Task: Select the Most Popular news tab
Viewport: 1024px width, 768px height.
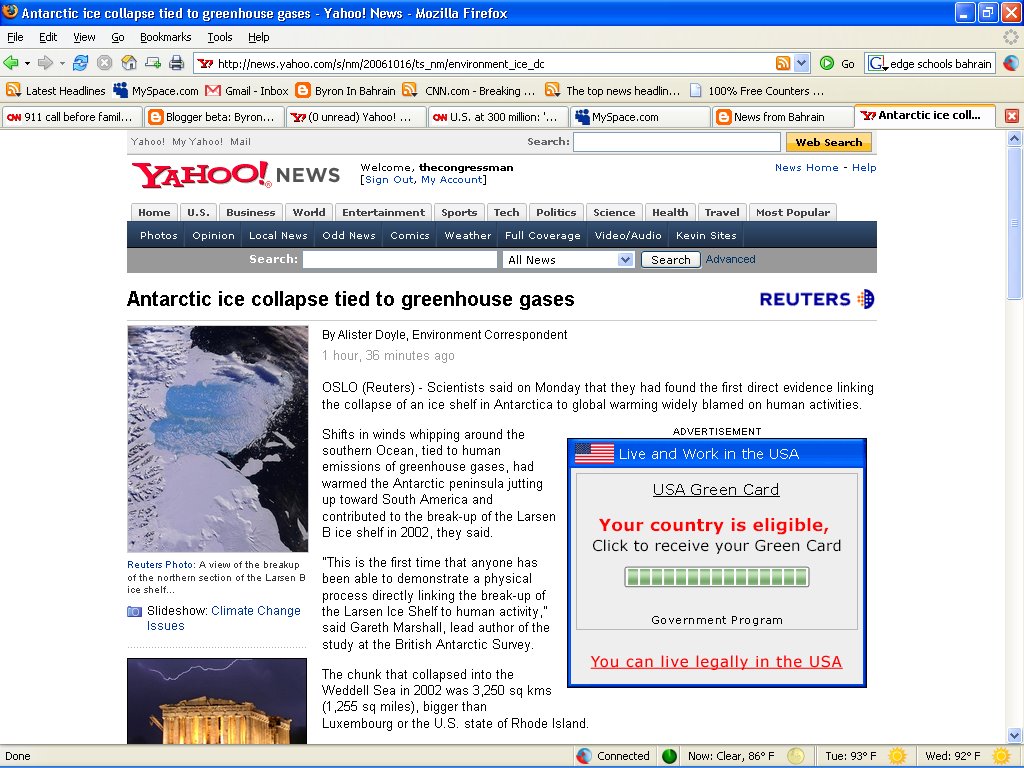Action: pos(793,212)
